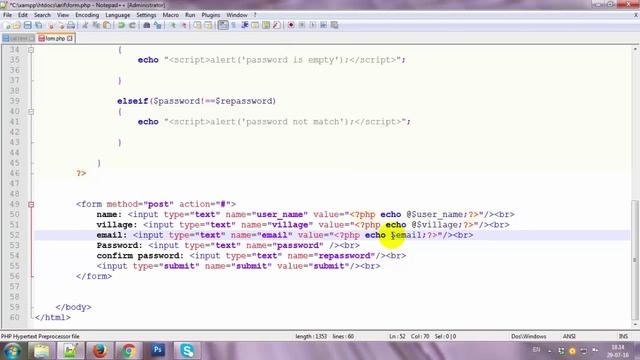
Task: Open the Run menu
Action: (x=190, y=15)
